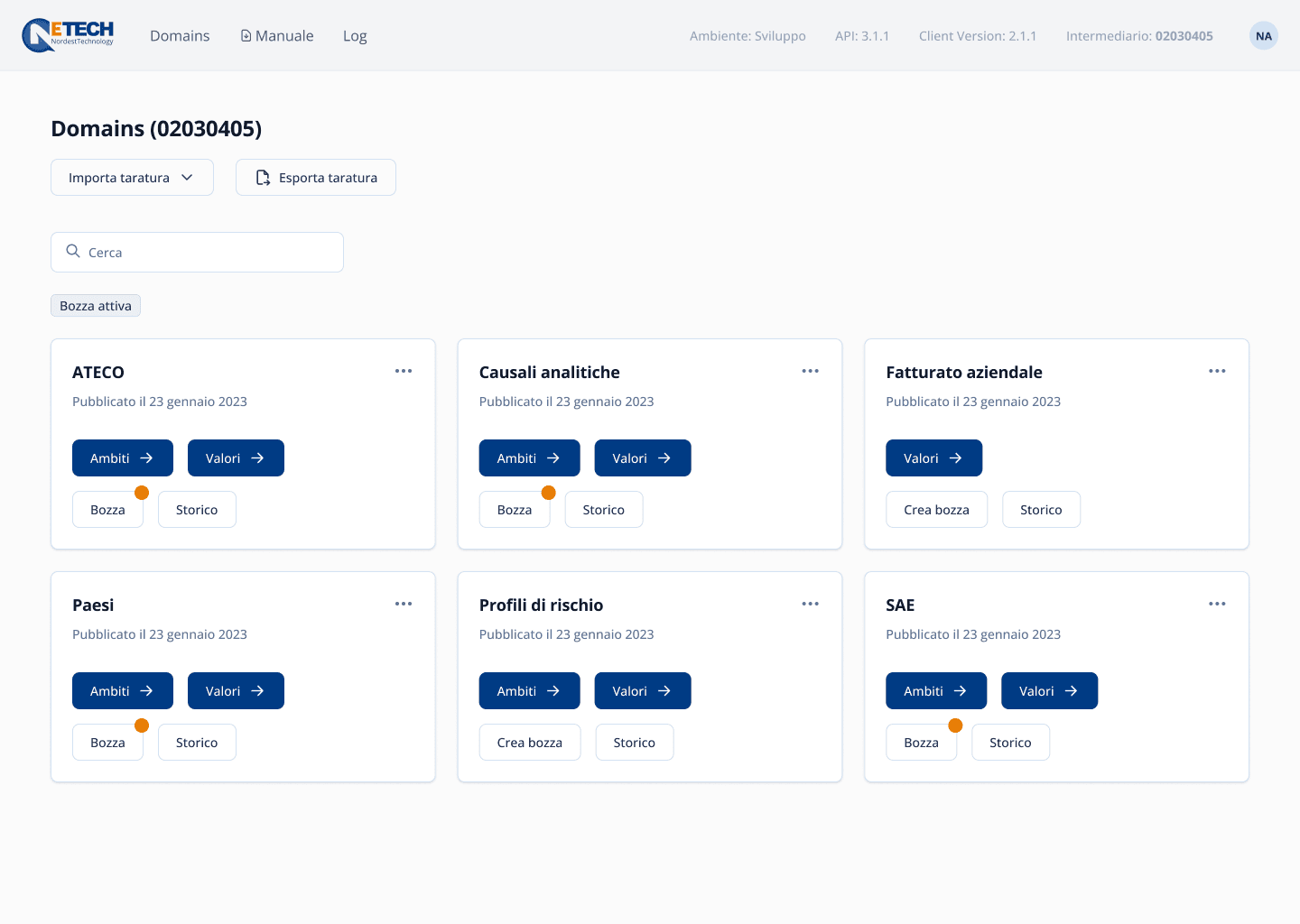Toggle the Bozza attiva filter chip
This screenshot has width=1300, height=924.
tap(96, 306)
